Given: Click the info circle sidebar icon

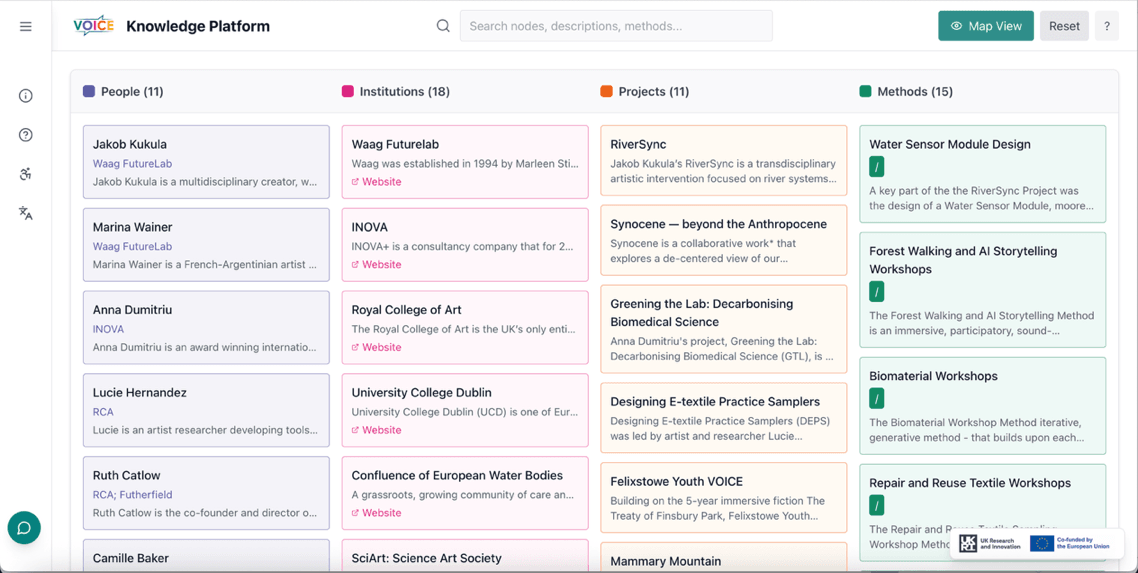Looking at the screenshot, I should pyautogui.click(x=25, y=96).
